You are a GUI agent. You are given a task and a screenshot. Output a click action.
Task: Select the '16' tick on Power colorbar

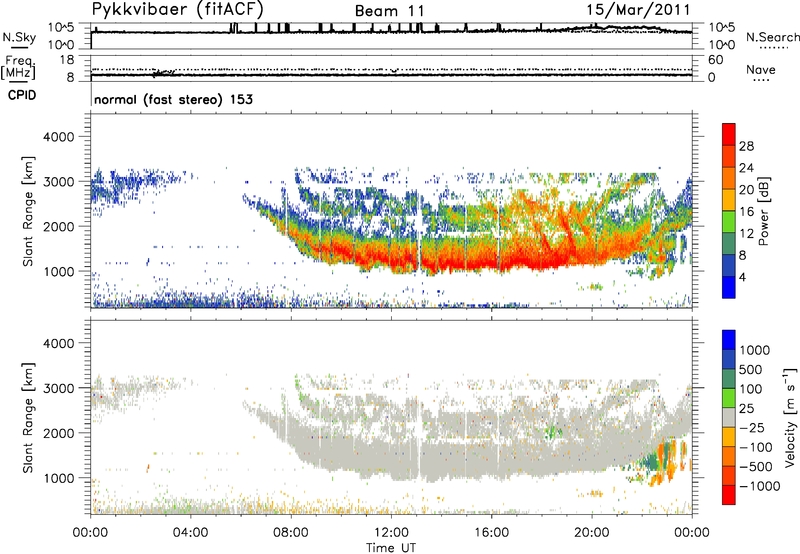746,212
